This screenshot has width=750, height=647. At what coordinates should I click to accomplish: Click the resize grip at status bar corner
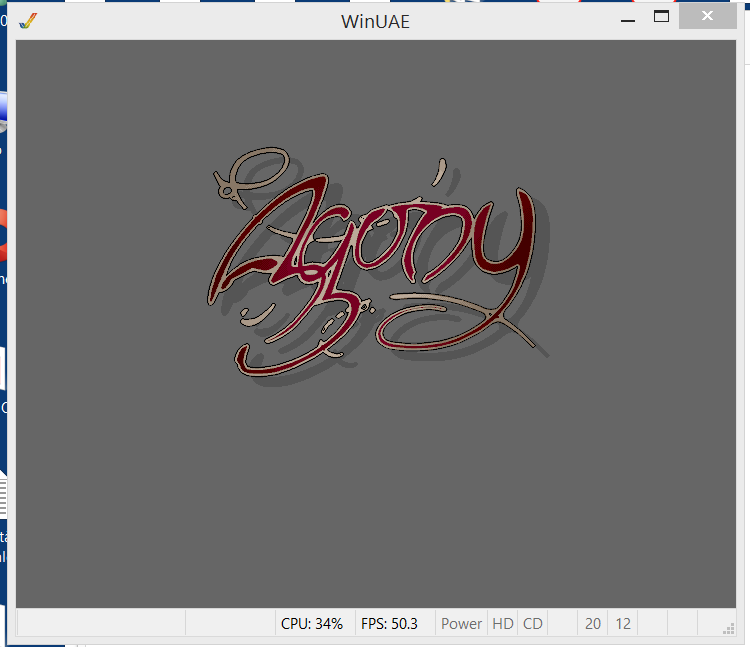pyautogui.click(x=728, y=629)
